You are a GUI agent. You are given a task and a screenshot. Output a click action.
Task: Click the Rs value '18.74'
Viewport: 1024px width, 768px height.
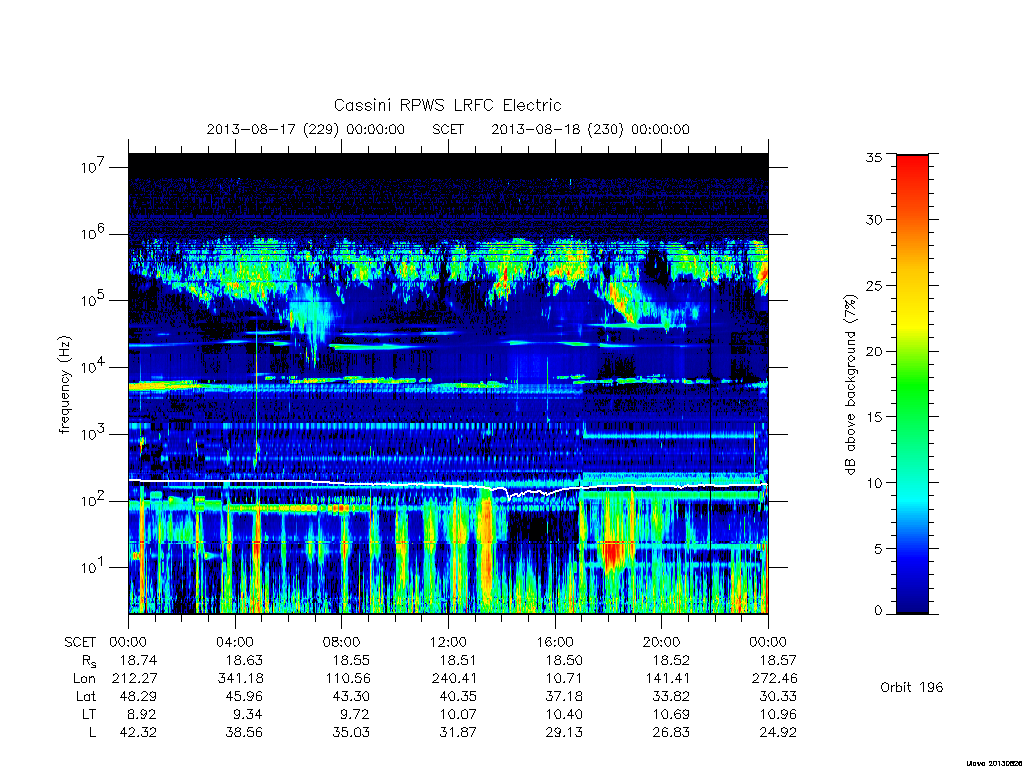pyautogui.click(x=138, y=660)
